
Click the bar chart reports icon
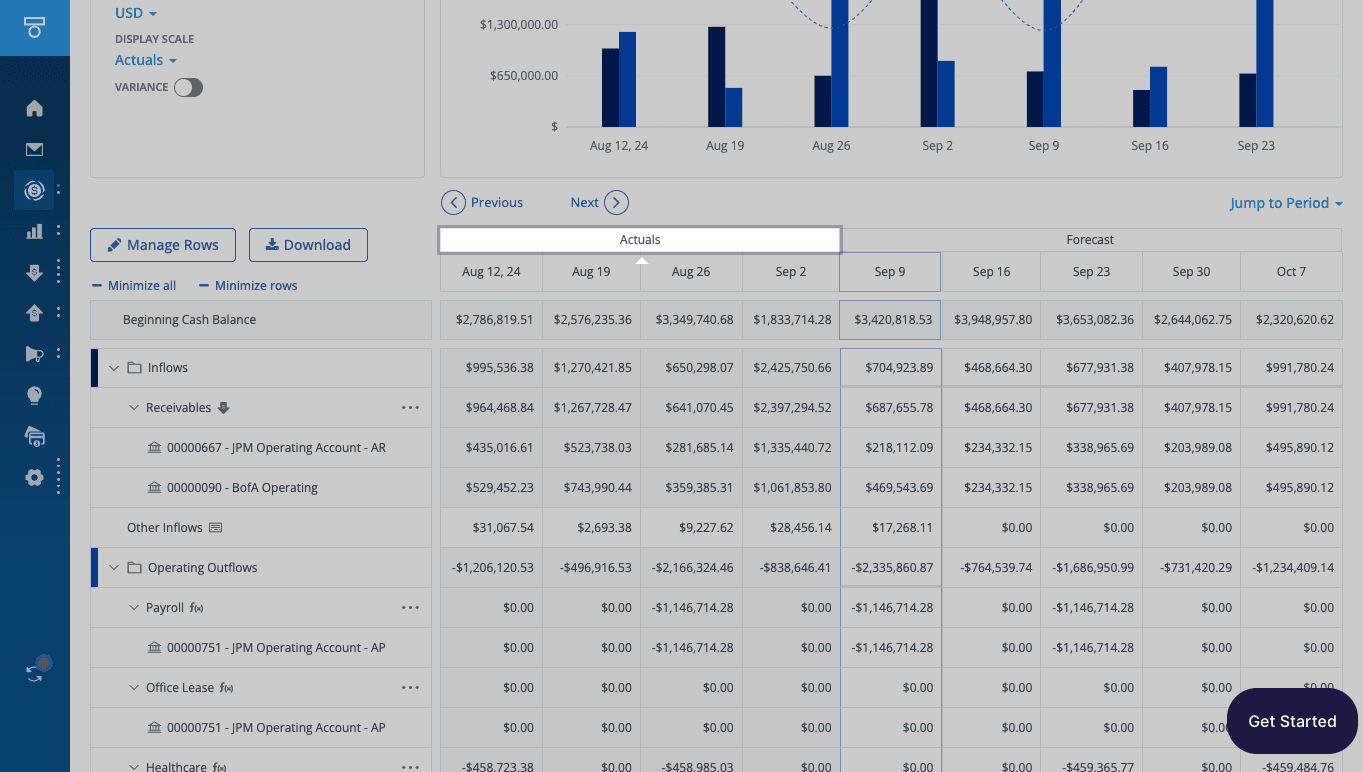[x=34, y=231]
